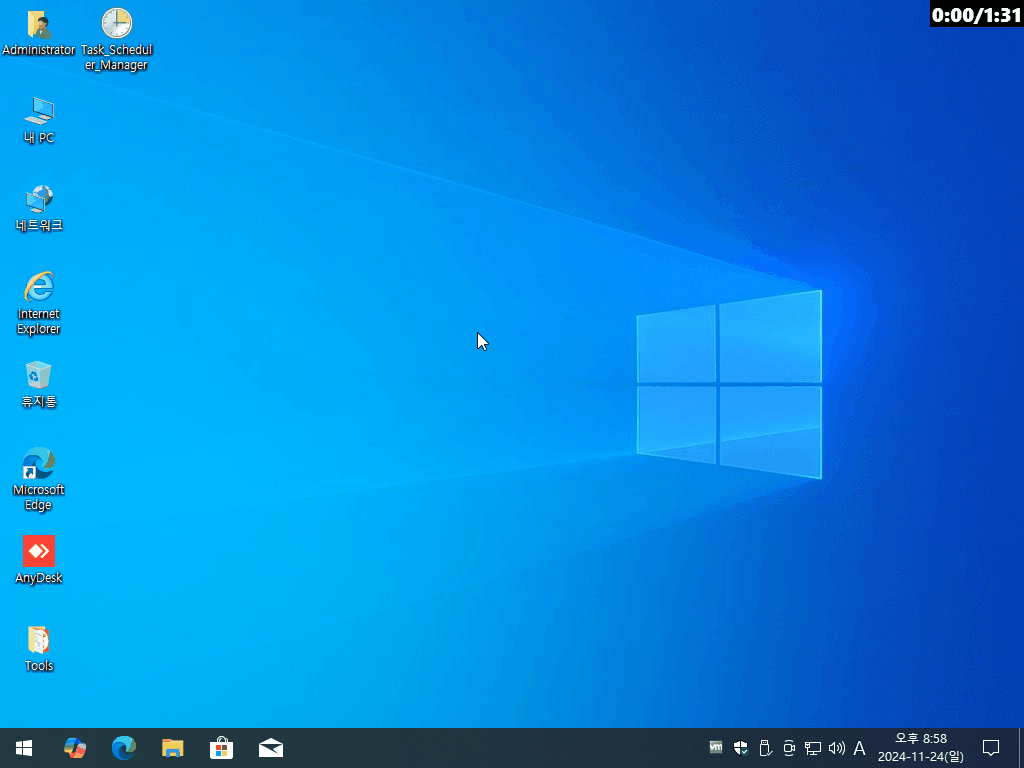Viewport: 1024px width, 768px height.
Task: Select the Task_Scheduler_Manager desktop icon
Action: point(116,39)
